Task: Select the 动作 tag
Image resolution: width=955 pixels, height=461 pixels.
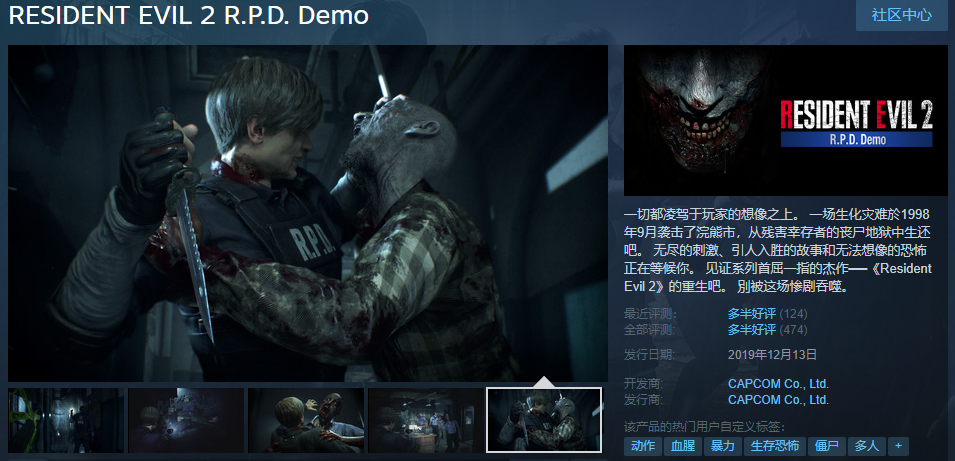Action: tap(643, 446)
